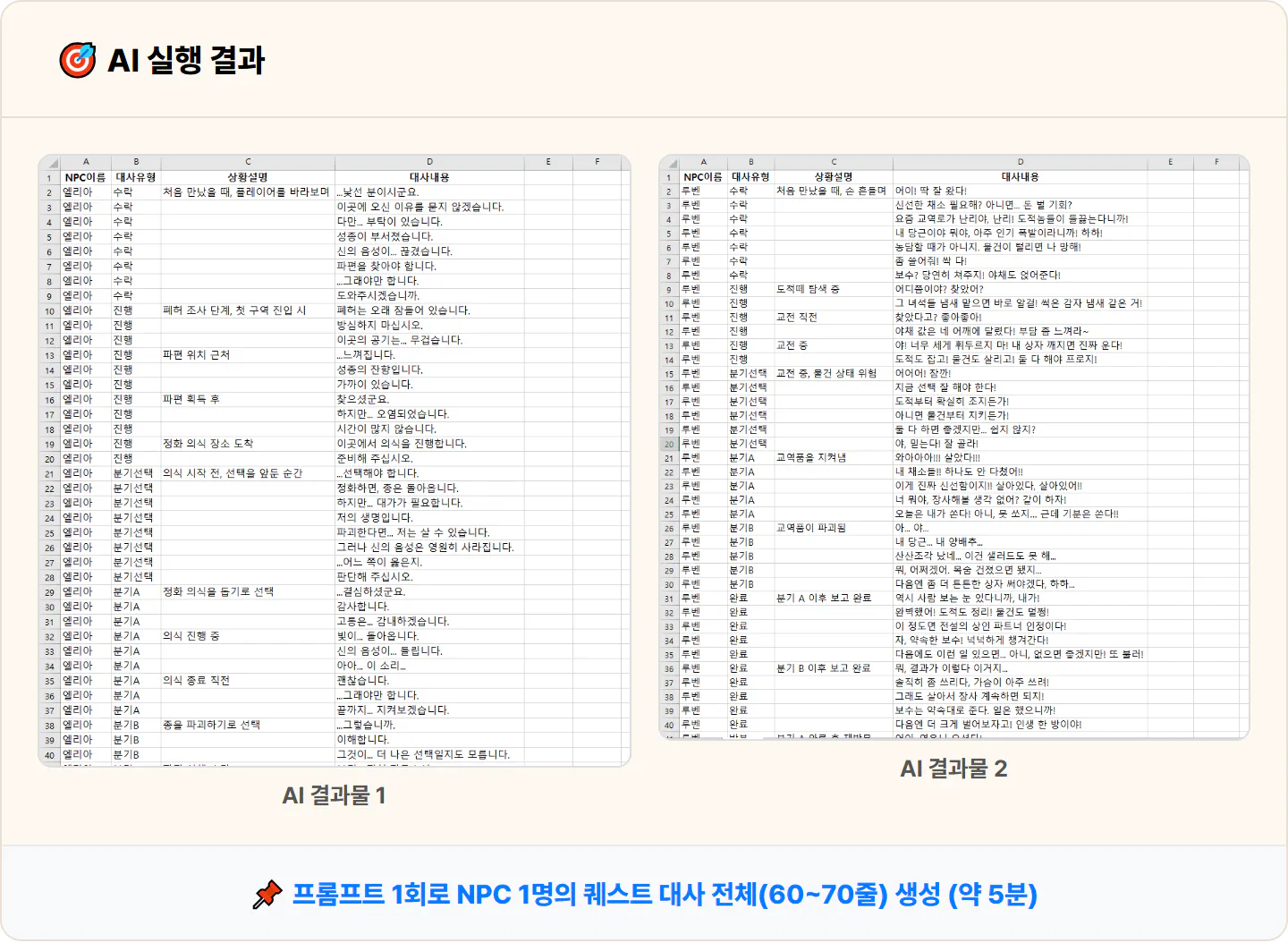Click the '어이! 딱 잘 왔다!' cell

tap(1021, 191)
